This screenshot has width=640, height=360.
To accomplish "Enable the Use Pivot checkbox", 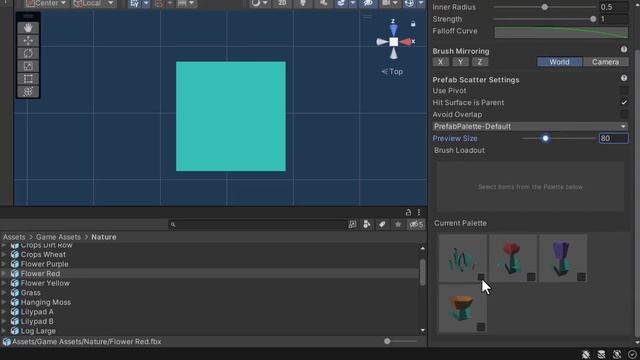I will [x=624, y=91].
